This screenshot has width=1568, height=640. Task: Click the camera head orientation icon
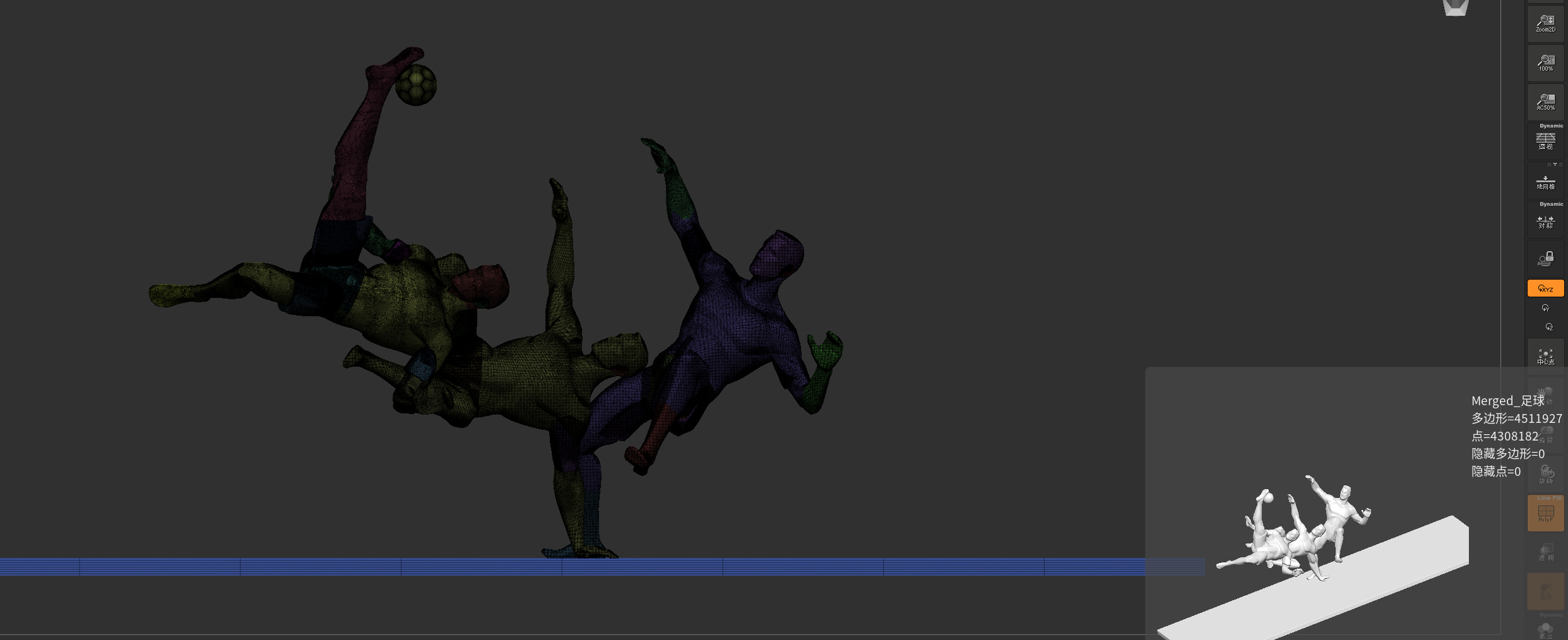pos(1456,8)
